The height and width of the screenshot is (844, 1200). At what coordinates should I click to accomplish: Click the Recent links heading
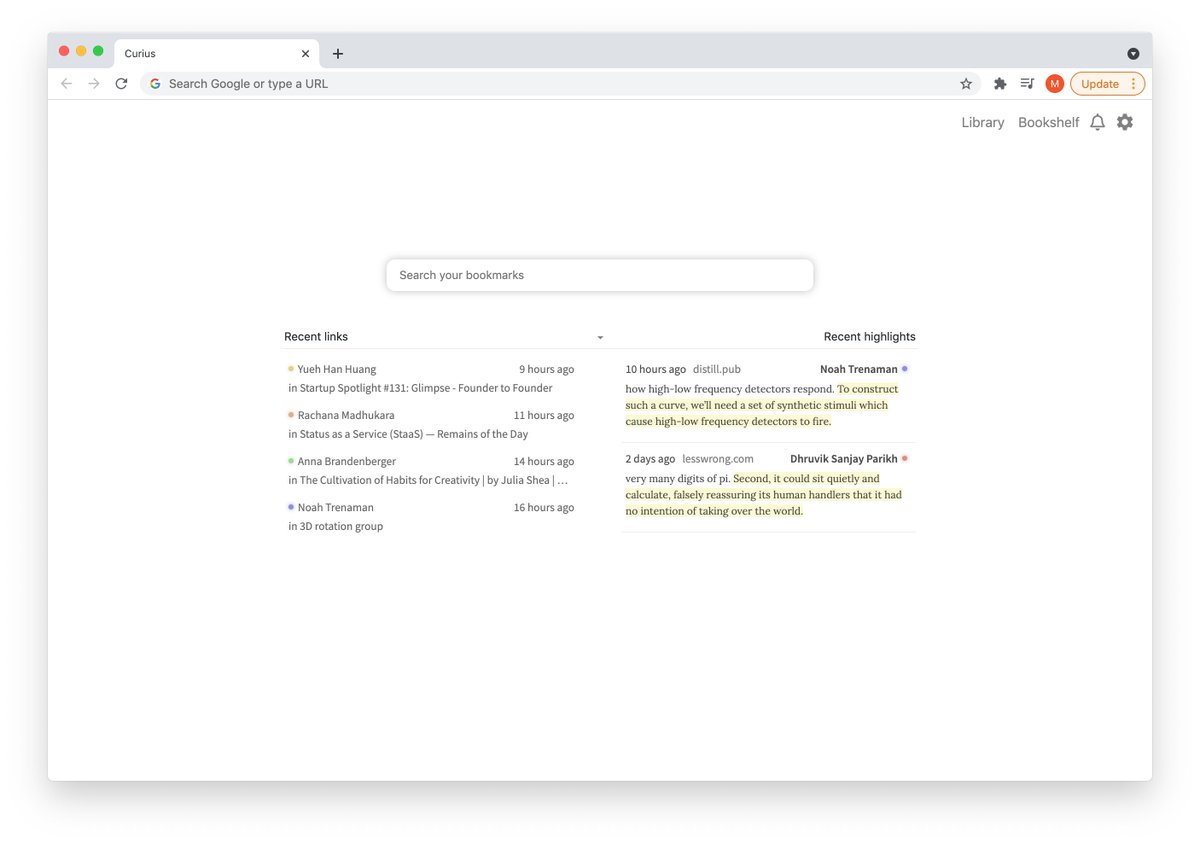pos(316,337)
